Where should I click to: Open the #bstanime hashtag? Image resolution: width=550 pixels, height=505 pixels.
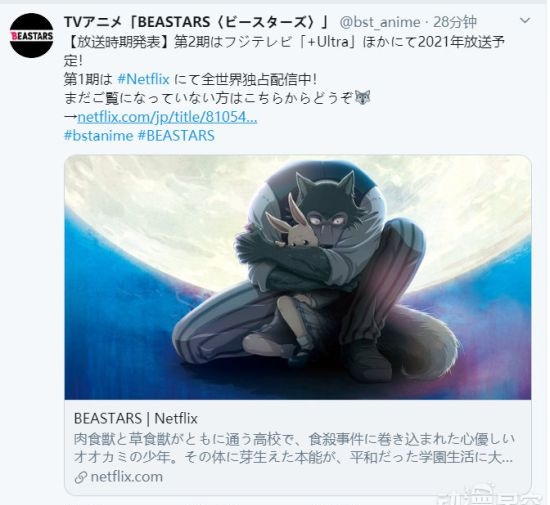point(99,136)
